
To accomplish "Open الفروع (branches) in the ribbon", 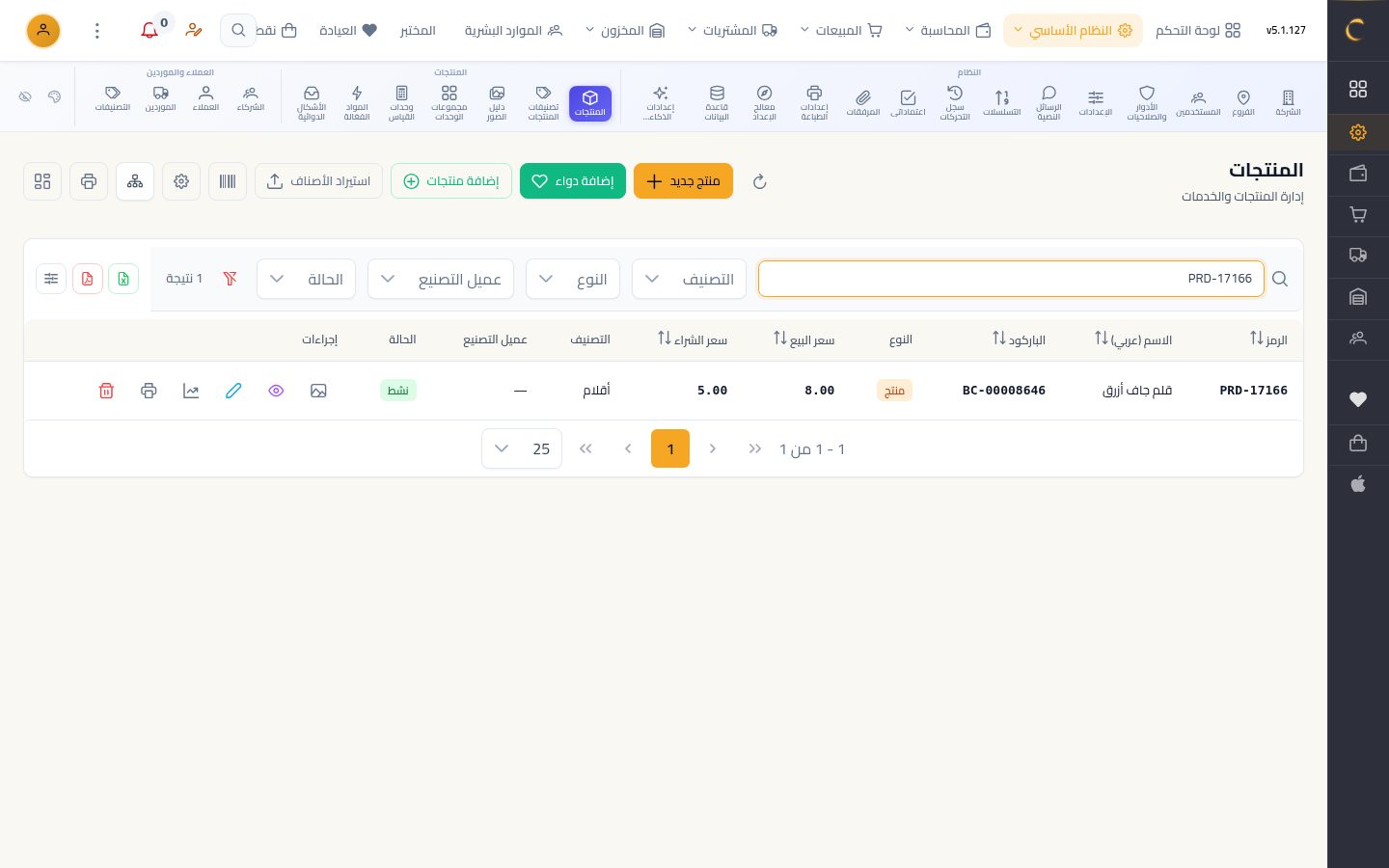I will pos(1243,101).
